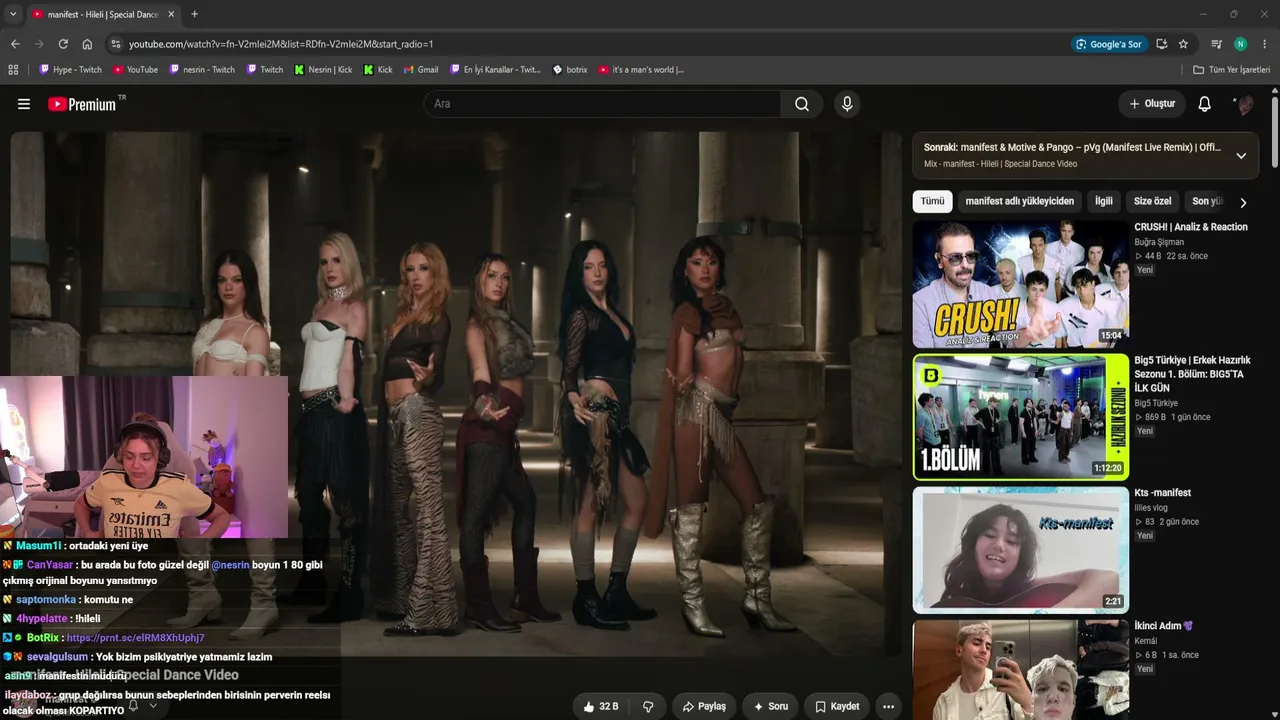Select the Tümü filter chip
The height and width of the screenshot is (720, 1280).
[932, 201]
